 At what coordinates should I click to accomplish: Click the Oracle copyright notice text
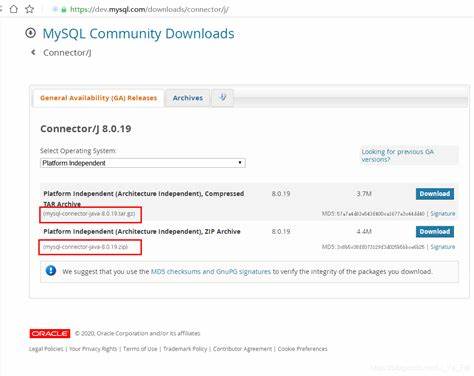click(138, 333)
